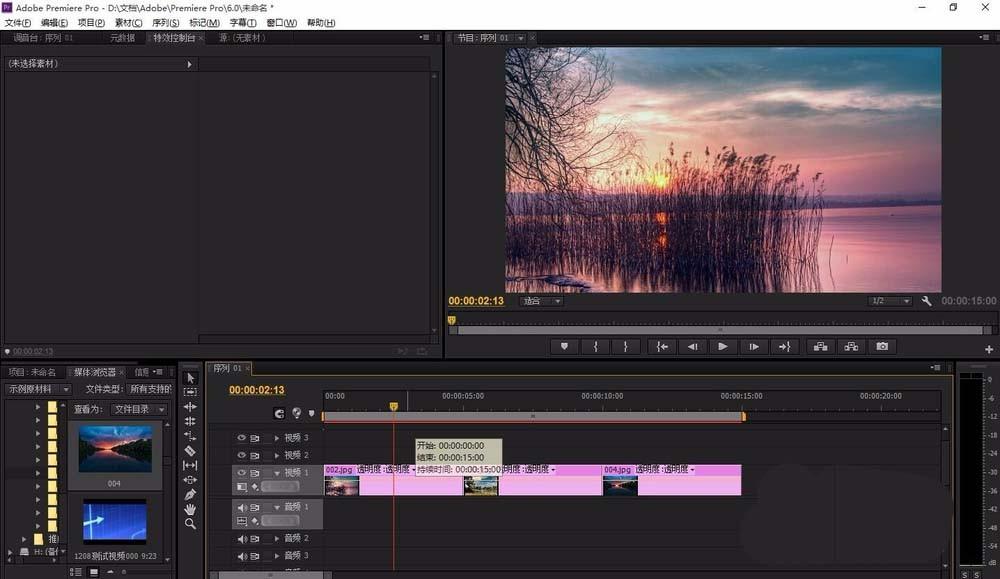Open the 序列(S) menu
This screenshot has width=1000, height=579.
(165, 23)
